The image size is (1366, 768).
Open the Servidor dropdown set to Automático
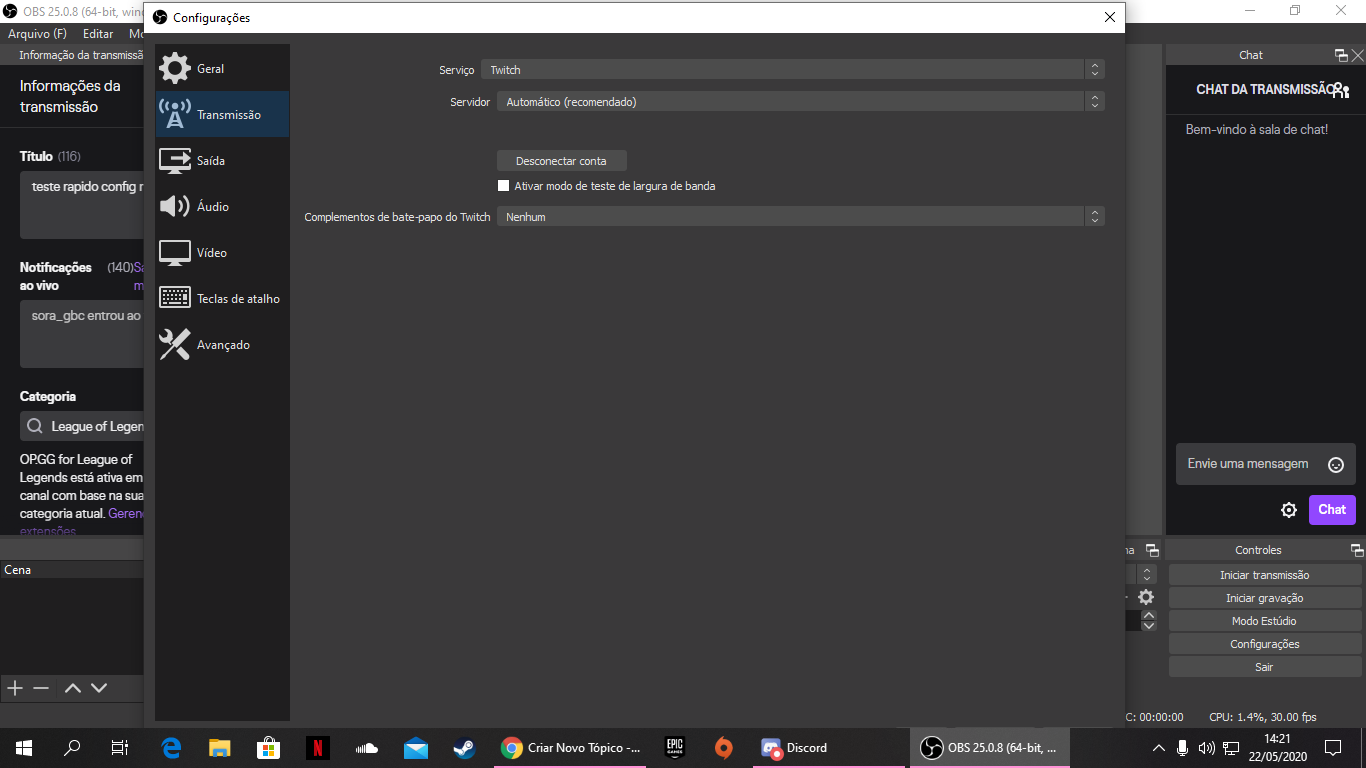pyautogui.click(x=801, y=102)
